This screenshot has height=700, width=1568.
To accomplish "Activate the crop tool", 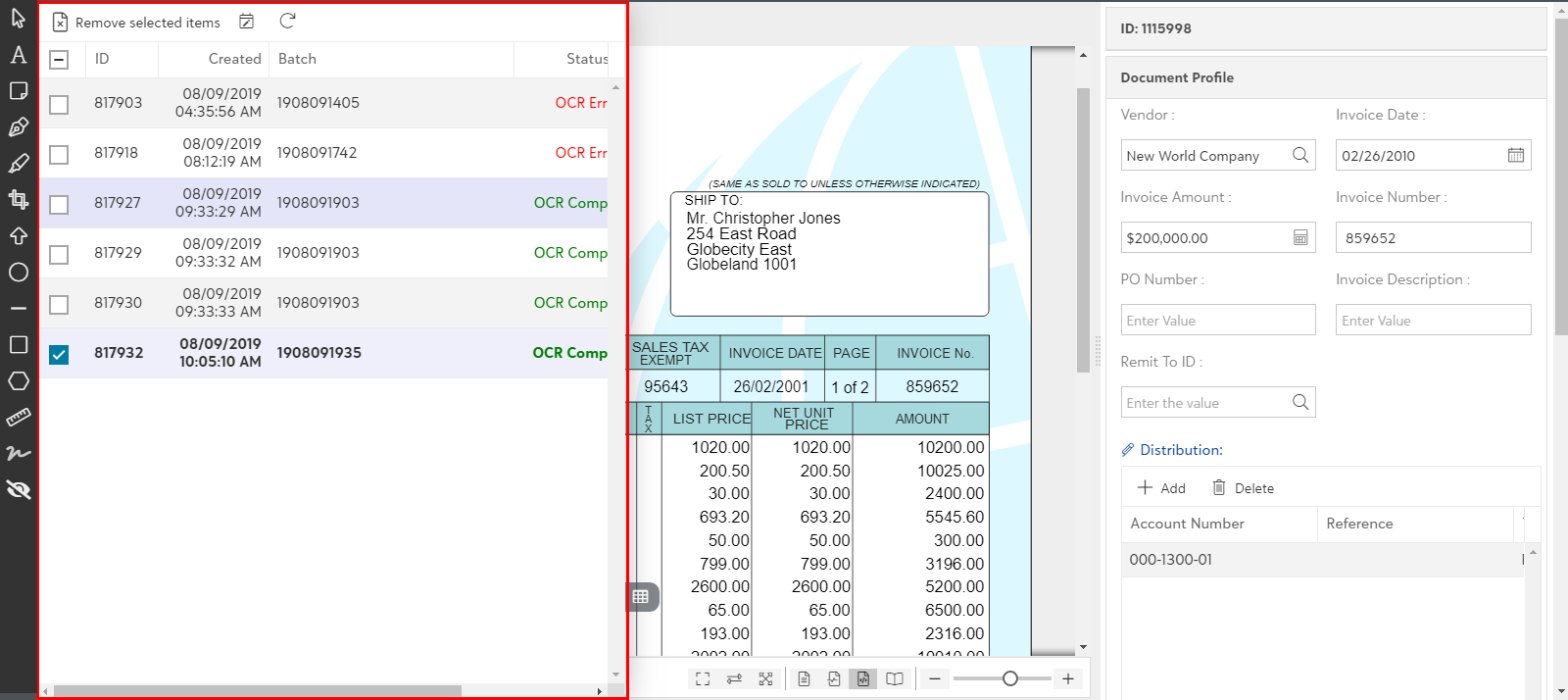I will [x=19, y=200].
